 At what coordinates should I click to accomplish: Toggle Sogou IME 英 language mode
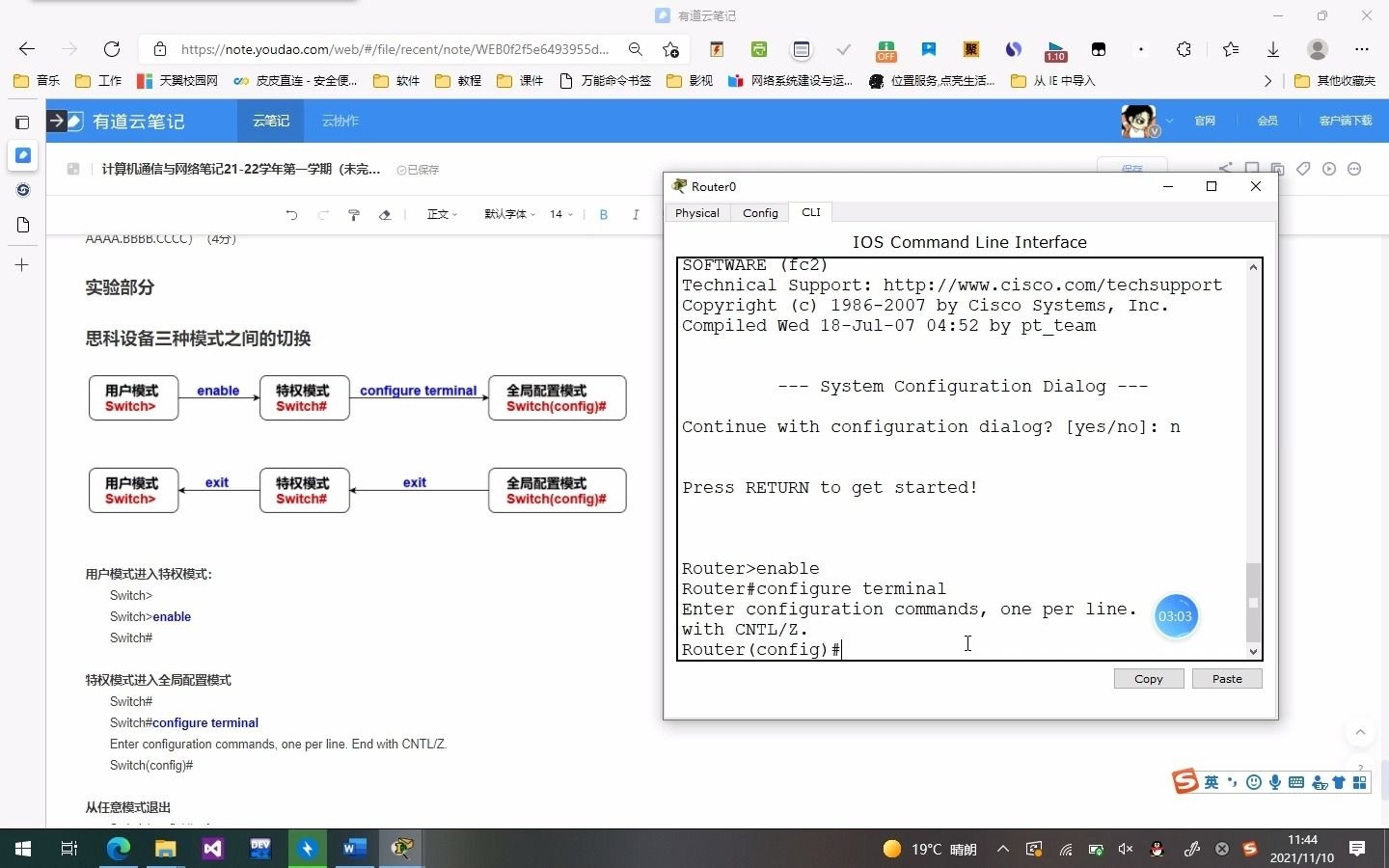1212,782
